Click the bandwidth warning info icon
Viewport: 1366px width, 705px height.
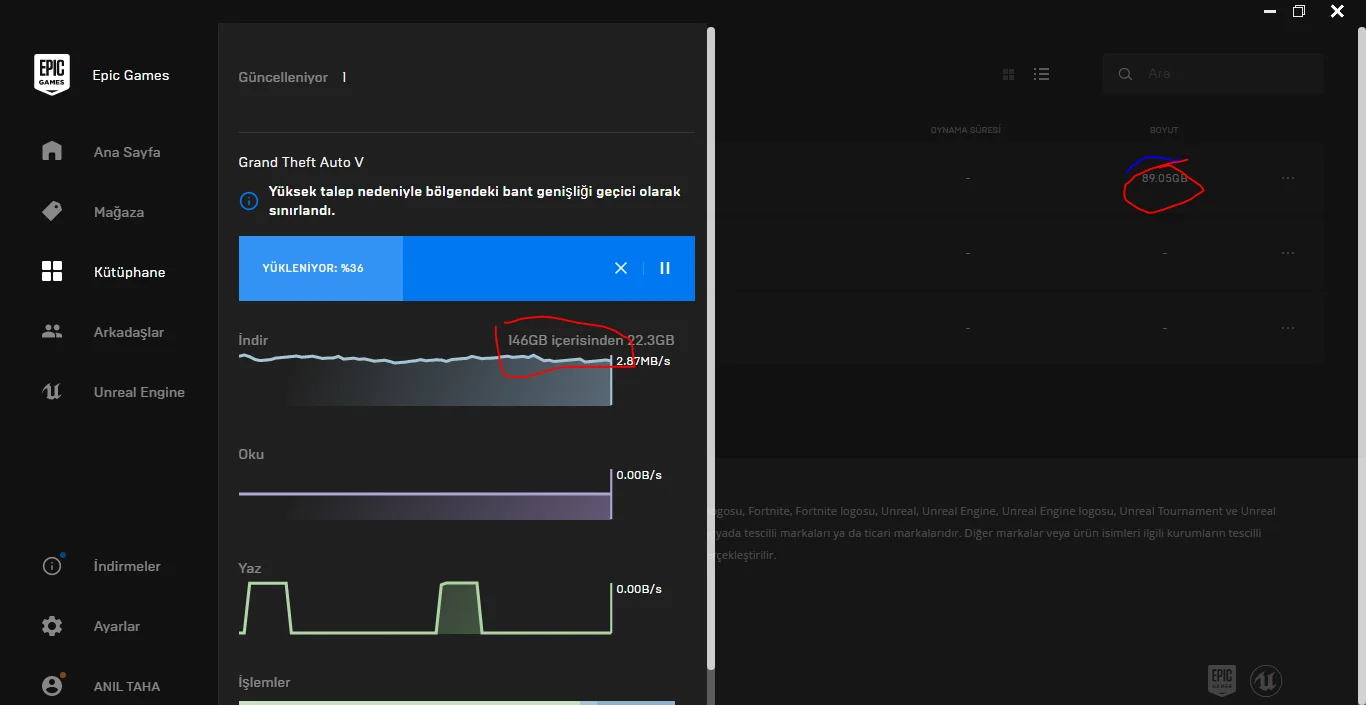tap(249, 201)
